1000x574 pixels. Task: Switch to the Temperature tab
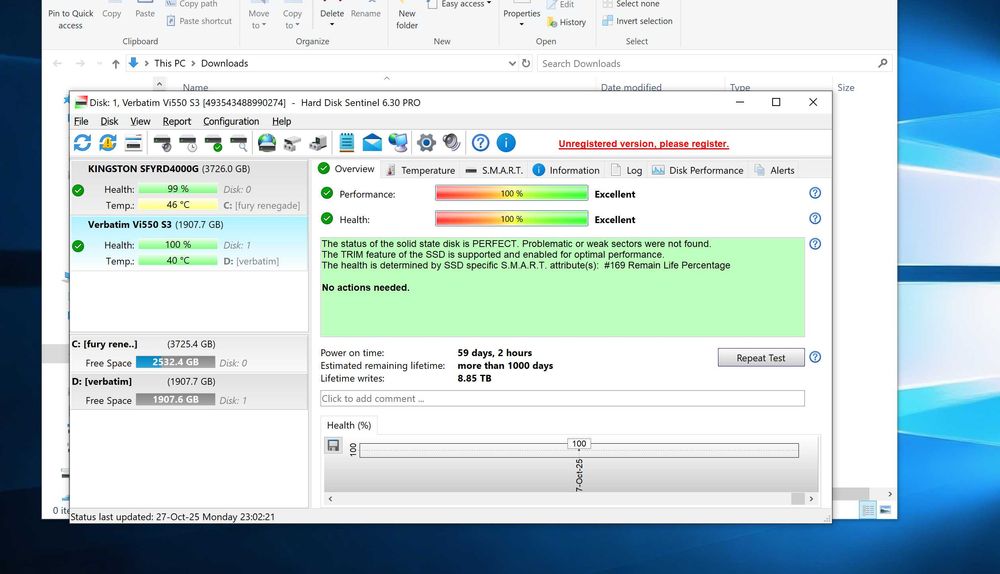420,170
